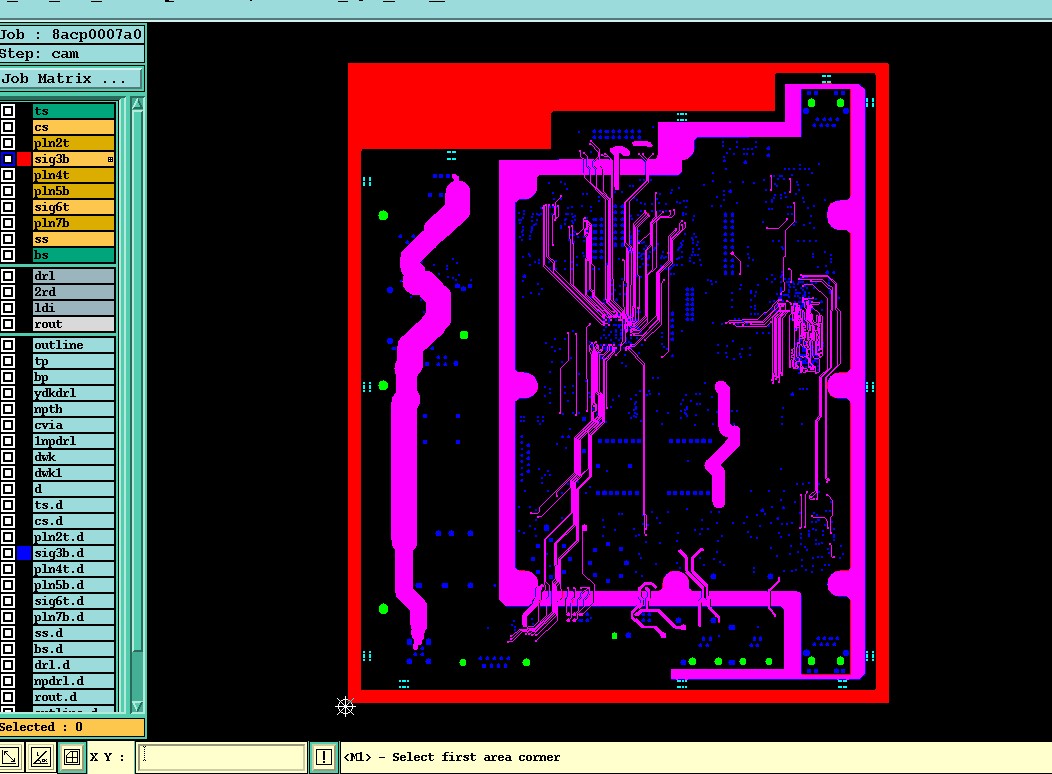Click the layer list scroll down arrow

tap(137, 706)
